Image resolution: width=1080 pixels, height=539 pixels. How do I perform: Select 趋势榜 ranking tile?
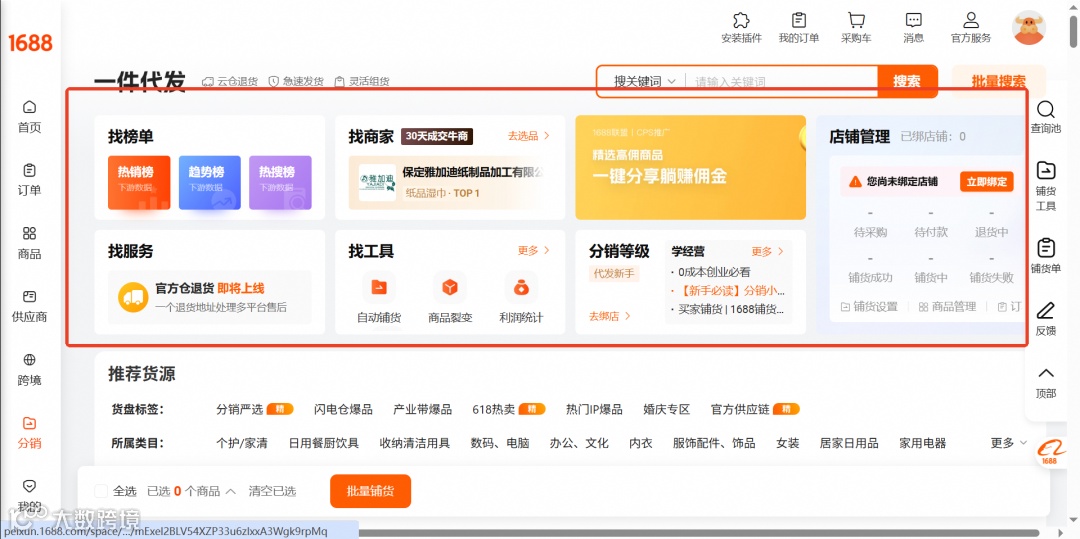(210, 182)
